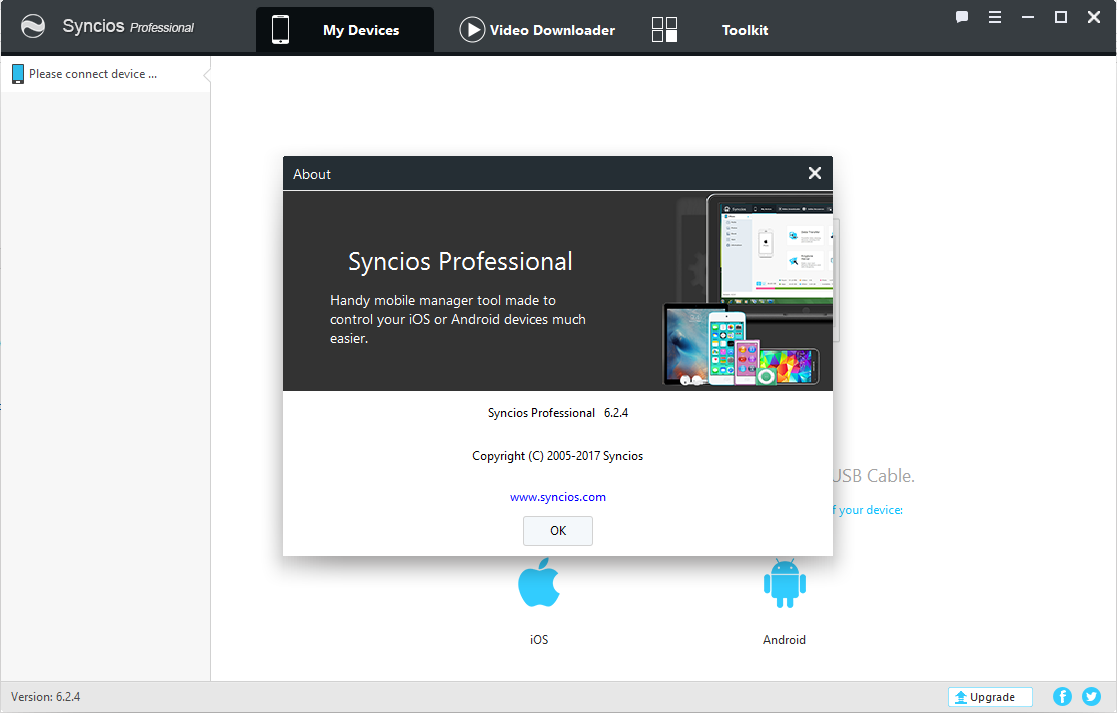Screen dimensions: 1117x713
Task: Click the copyright 2005-2017 Syncios text
Action: pos(558,456)
